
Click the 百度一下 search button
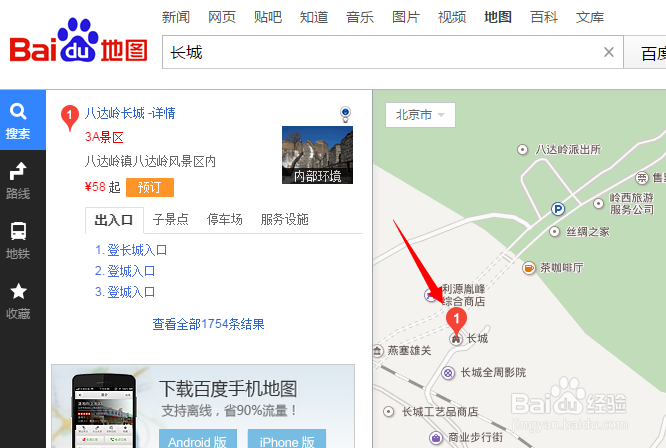click(x=645, y=52)
